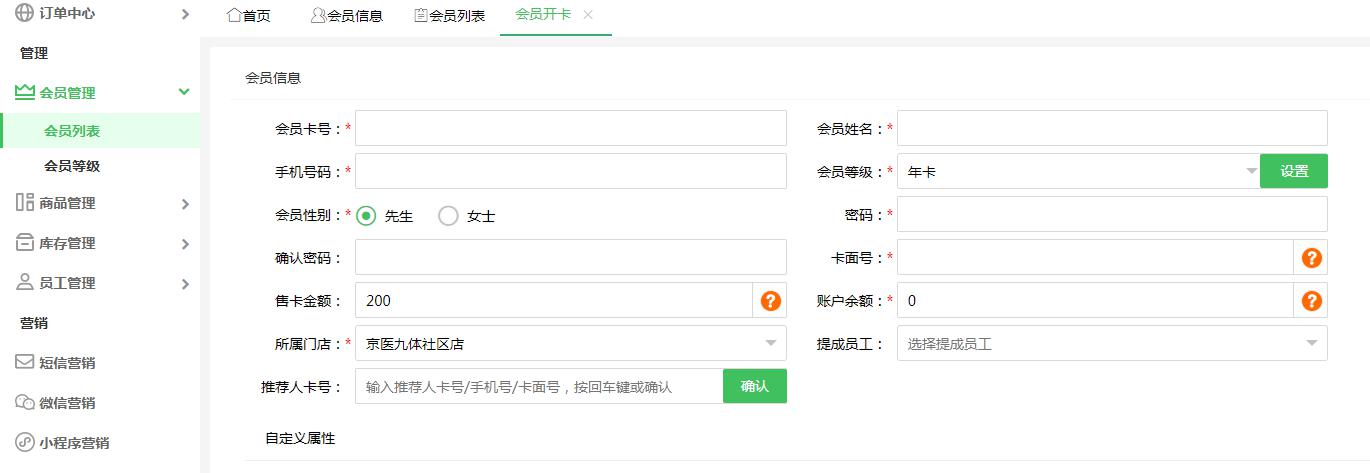The height and width of the screenshot is (473, 1370).
Task: Click the help icon beside 卡面号 field
Action: point(1311,258)
